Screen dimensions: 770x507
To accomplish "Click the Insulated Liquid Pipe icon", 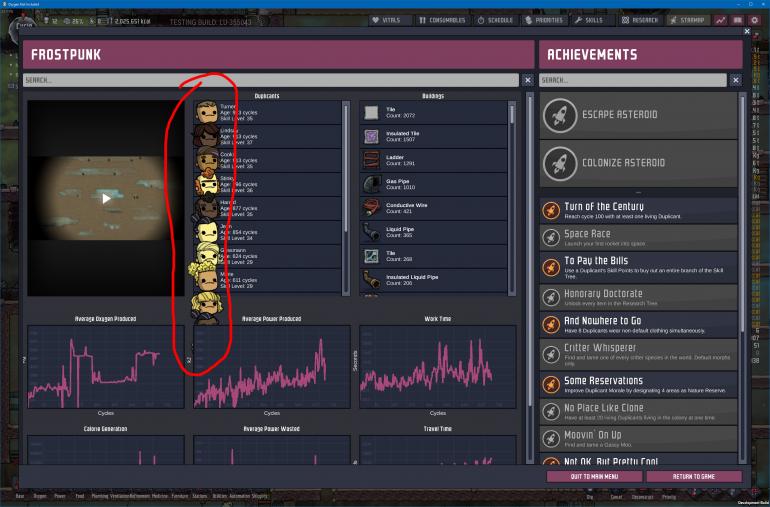I will (371, 280).
